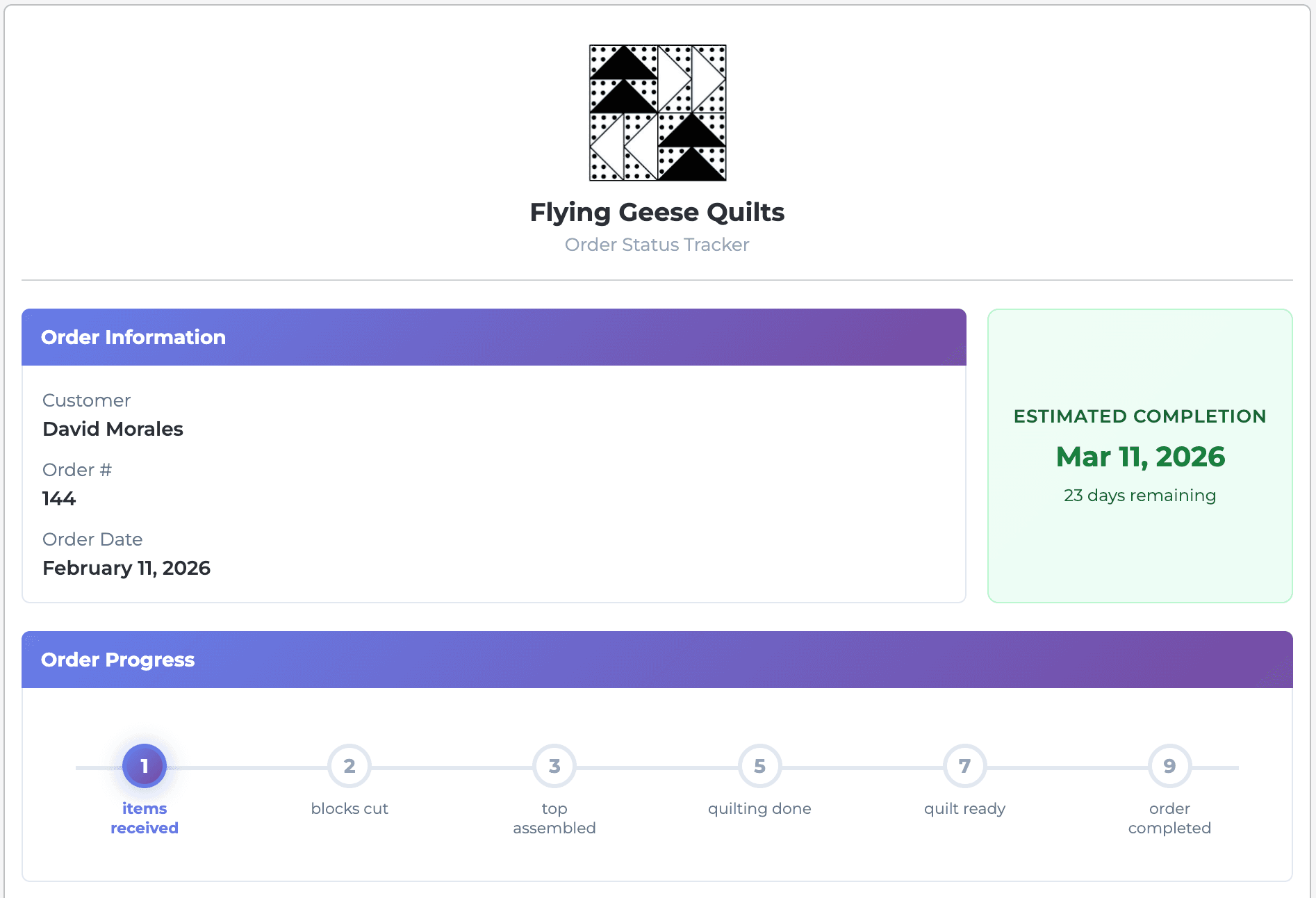Click step 5 quilting done circle
Viewport: 1316px width, 898px height.
coord(759,765)
